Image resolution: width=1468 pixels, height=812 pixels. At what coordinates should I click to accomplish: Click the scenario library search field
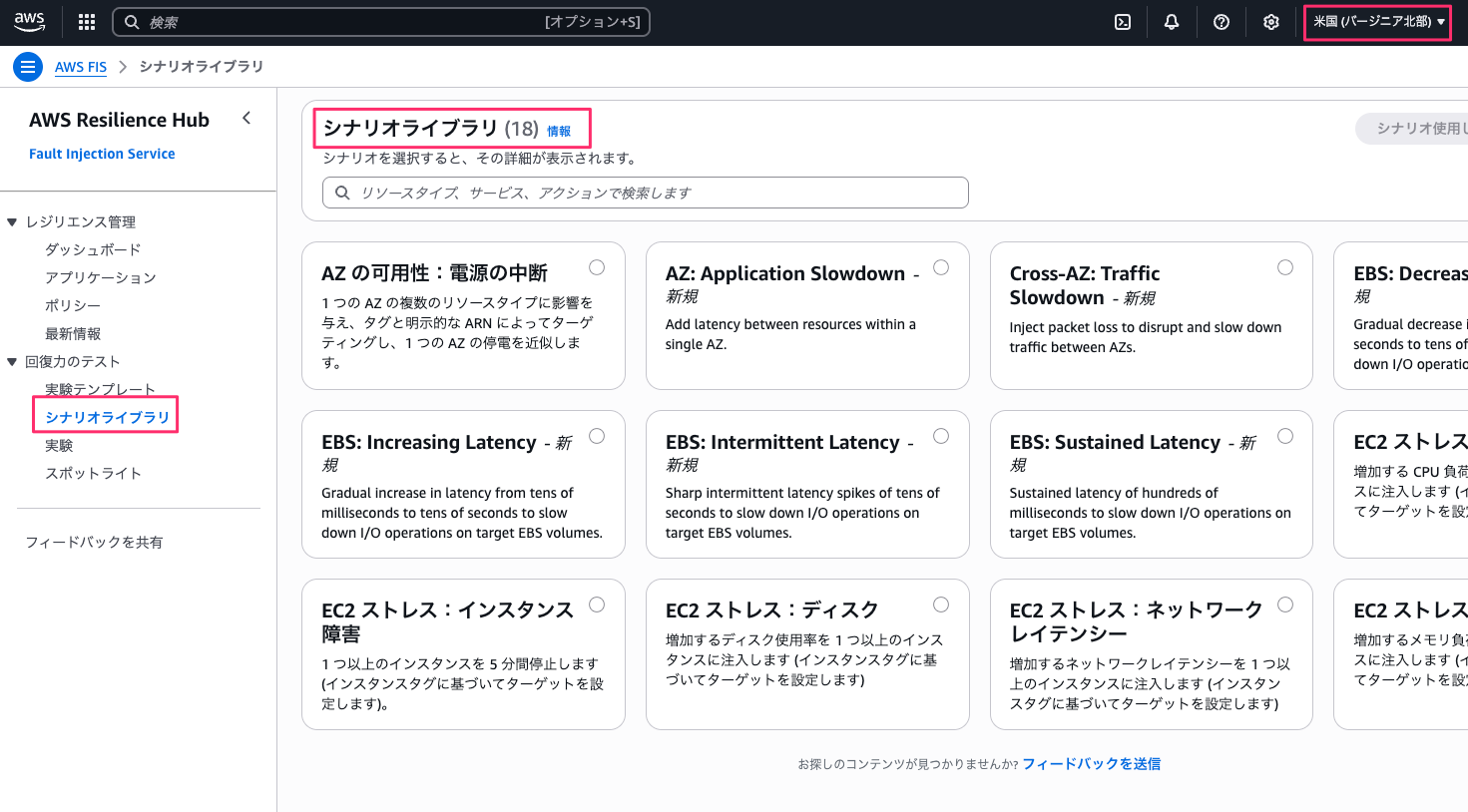tap(645, 193)
